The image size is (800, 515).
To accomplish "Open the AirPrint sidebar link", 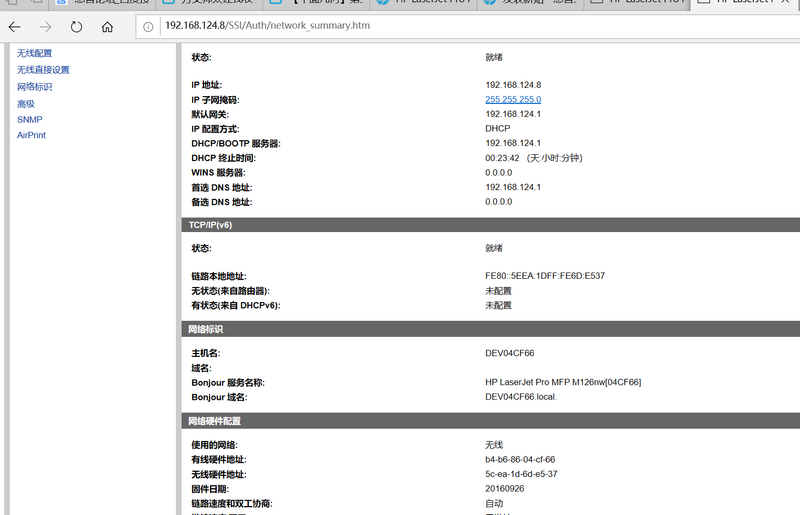I will point(32,135).
